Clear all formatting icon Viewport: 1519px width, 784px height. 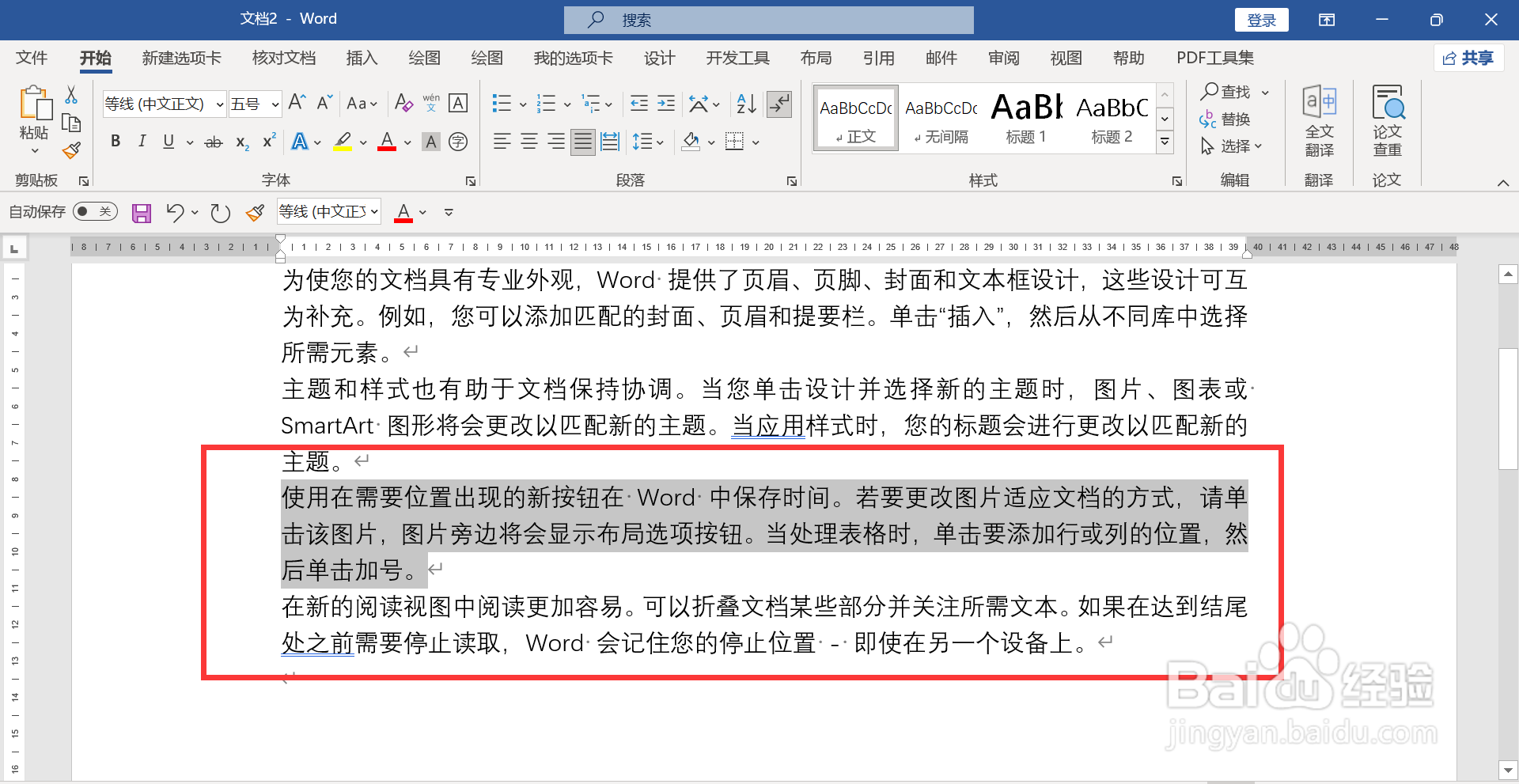403,103
